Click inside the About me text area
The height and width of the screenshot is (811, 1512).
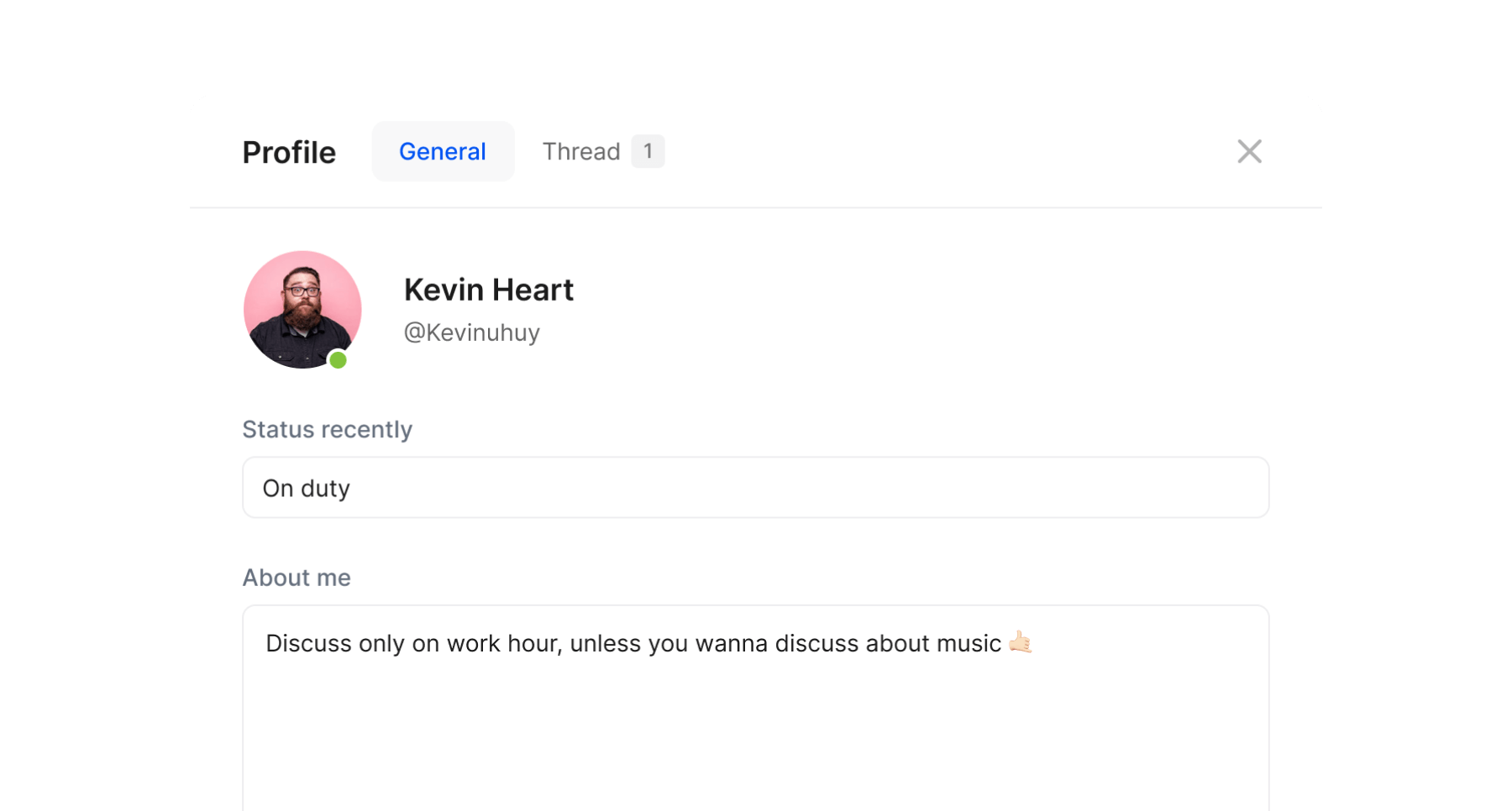756,722
